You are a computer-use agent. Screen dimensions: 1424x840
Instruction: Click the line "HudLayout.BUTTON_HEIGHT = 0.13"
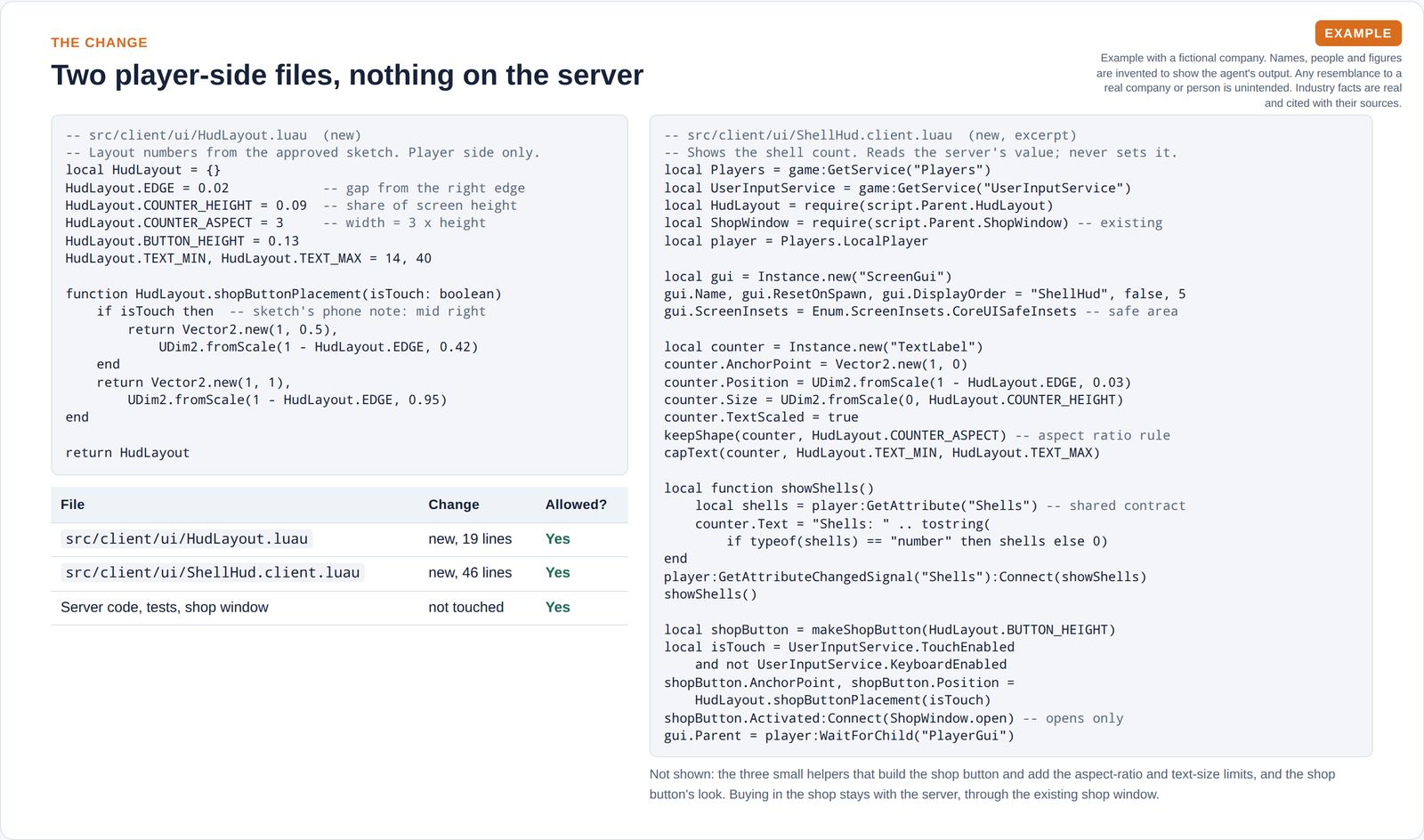click(x=182, y=241)
